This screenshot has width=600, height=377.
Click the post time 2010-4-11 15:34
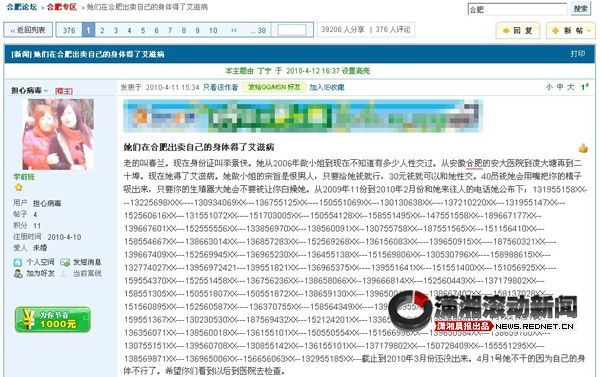(x=173, y=87)
